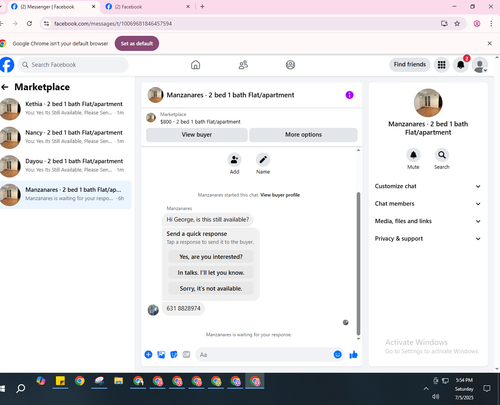Viewport: 500px width, 405px height.
Task: Open Sticky Notes from taskbar
Action: tap(60, 381)
